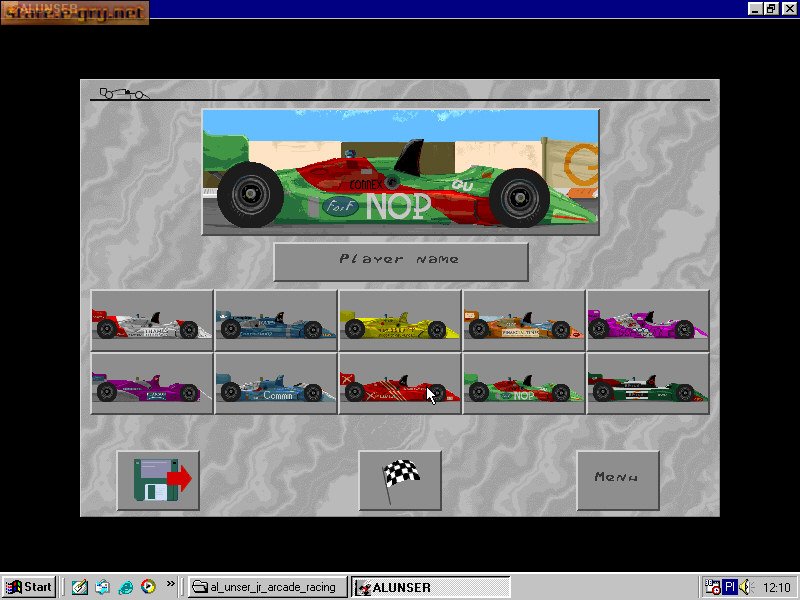Image resolution: width=800 pixels, height=600 pixels.
Task: Restore the ALUNSER window size
Action: point(771,8)
